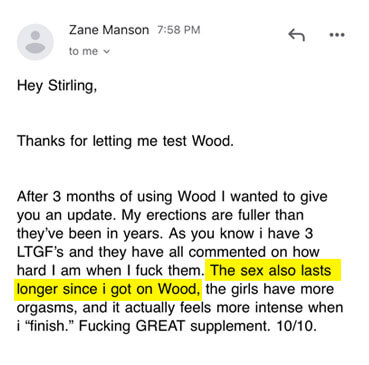This screenshot has height=365, width=369.
Task: Open the three-dot more options menu
Action: (x=337, y=35)
